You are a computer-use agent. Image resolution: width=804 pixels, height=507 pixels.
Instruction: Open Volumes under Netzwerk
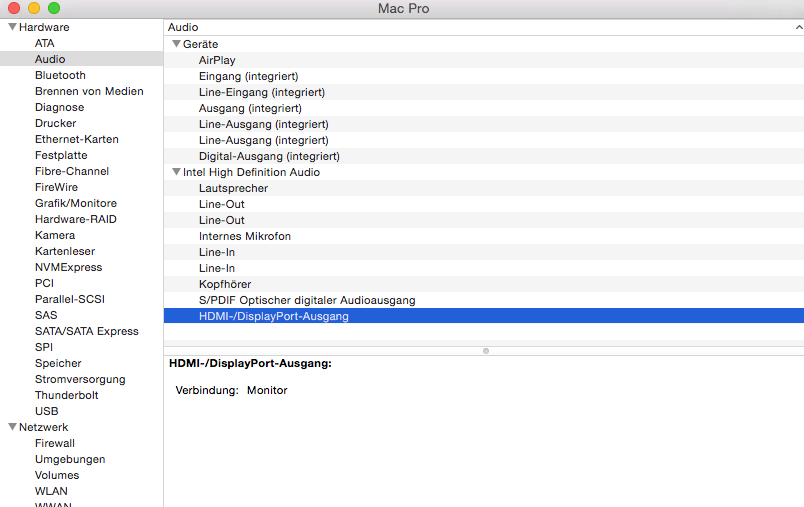[57, 475]
